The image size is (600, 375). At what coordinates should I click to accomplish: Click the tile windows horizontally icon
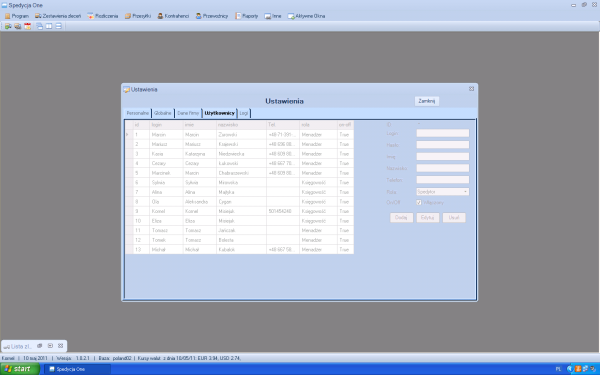pyautogui.click(x=59, y=26)
